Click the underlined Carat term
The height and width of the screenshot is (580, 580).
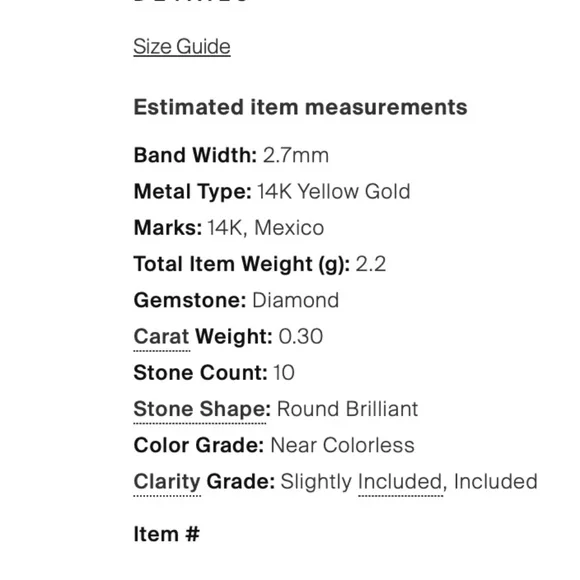click(x=162, y=336)
